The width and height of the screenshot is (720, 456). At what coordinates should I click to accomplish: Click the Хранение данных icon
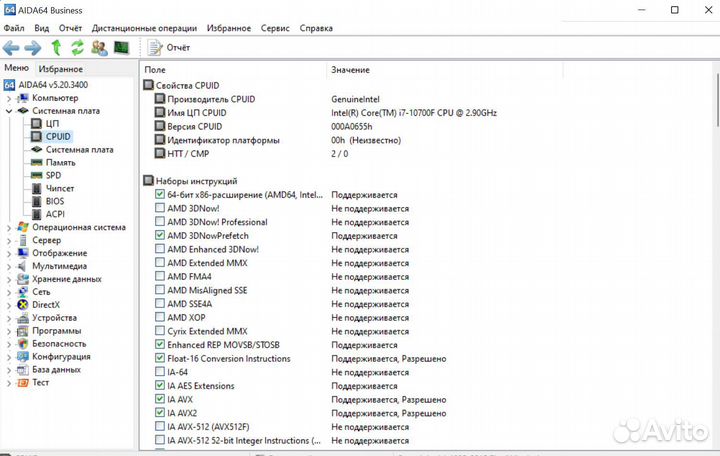point(23,279)
